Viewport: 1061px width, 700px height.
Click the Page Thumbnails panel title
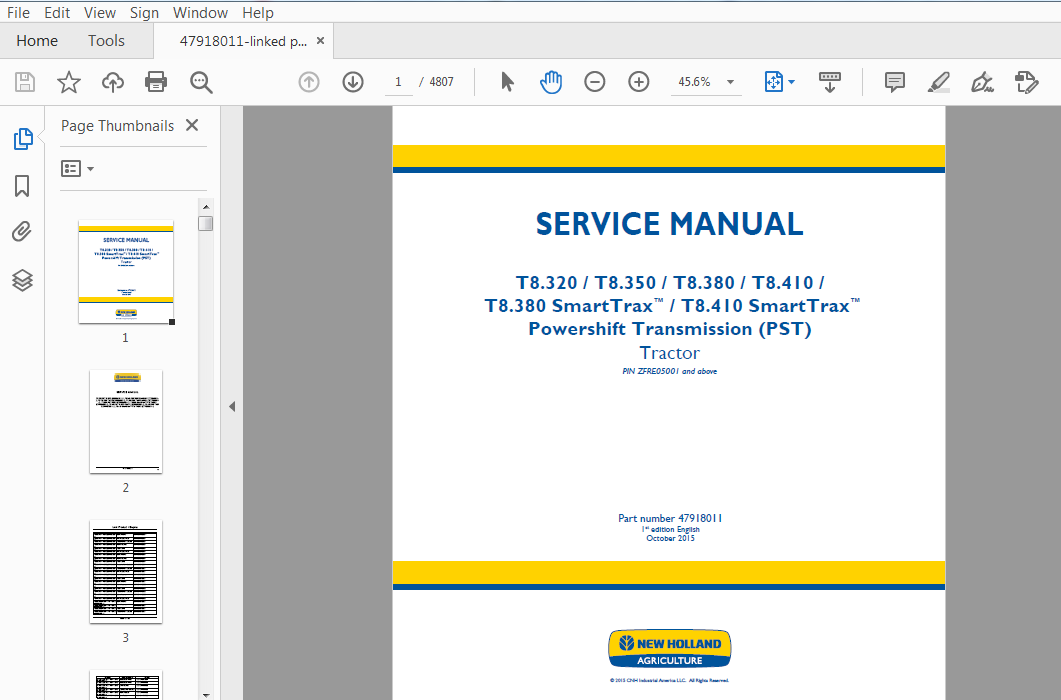[x=118, y=126]
